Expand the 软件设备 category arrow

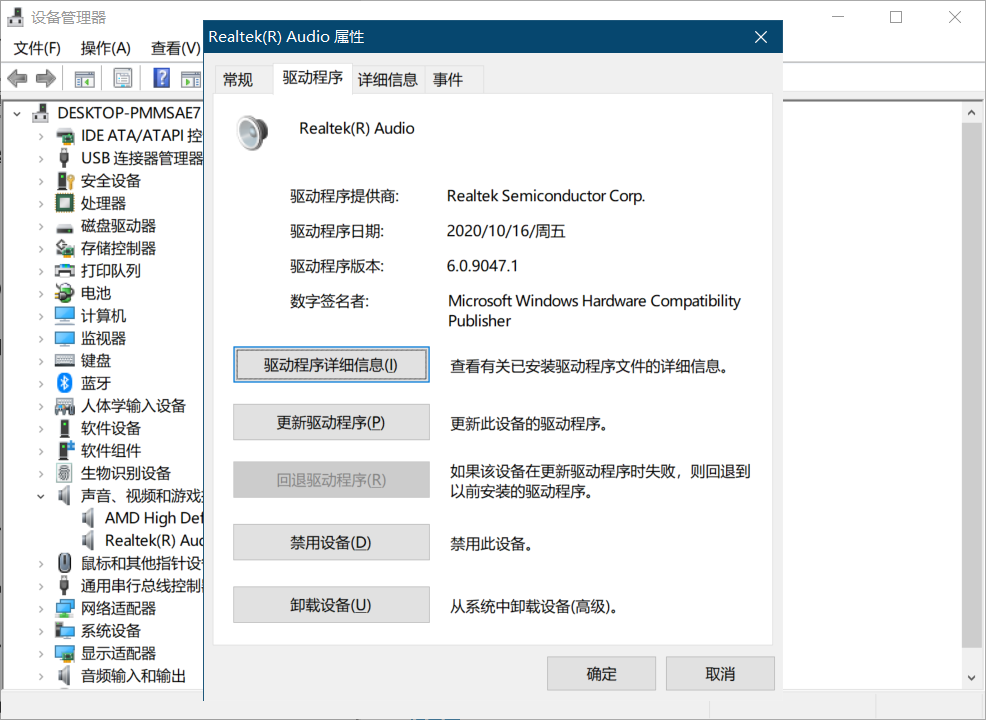click(x=41, y=429)
